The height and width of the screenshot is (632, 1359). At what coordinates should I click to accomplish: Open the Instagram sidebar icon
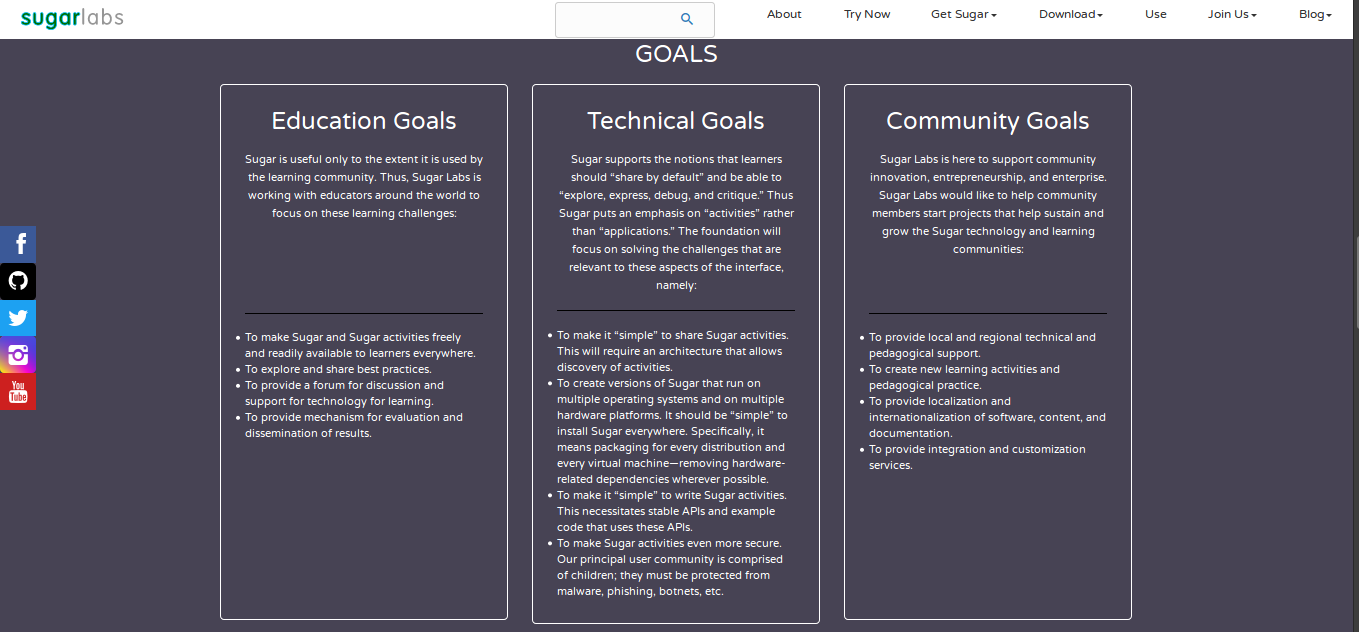coord(18,355)
